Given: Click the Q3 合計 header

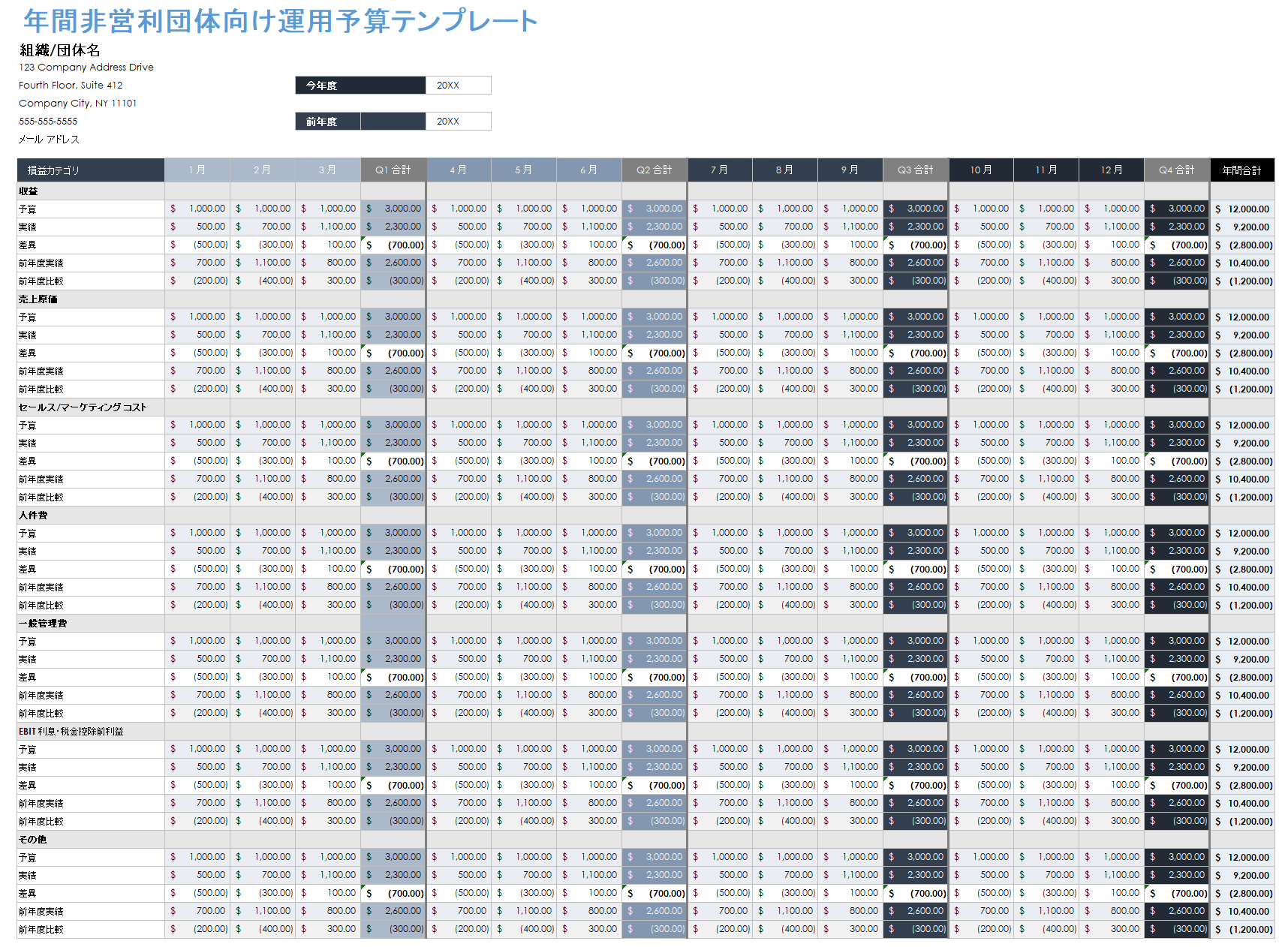Looking at the screenshot, I should [x=916, y=170].
